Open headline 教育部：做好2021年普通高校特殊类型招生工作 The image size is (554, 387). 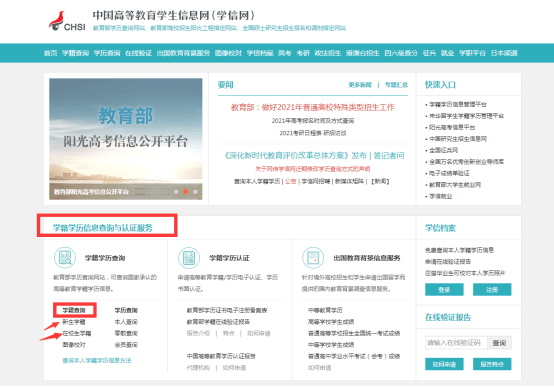tap(313, 107)
